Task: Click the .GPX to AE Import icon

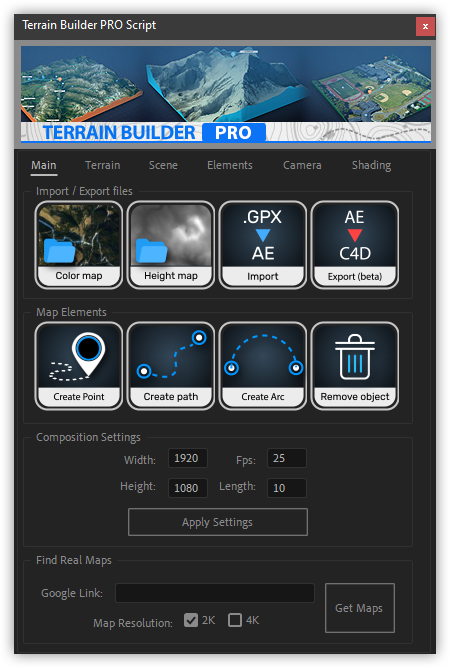Action: coord(262,245)
